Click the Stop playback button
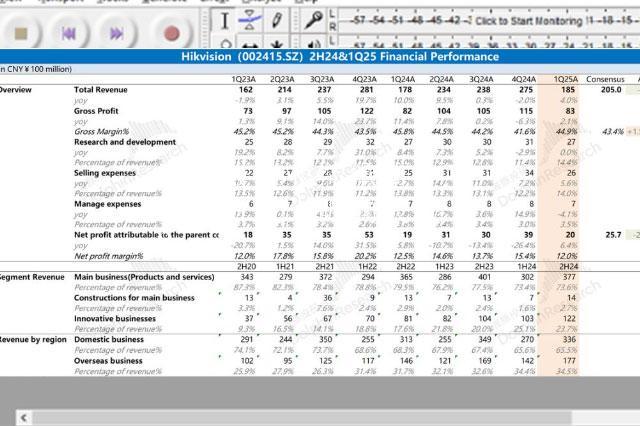 tap(21, 33)
